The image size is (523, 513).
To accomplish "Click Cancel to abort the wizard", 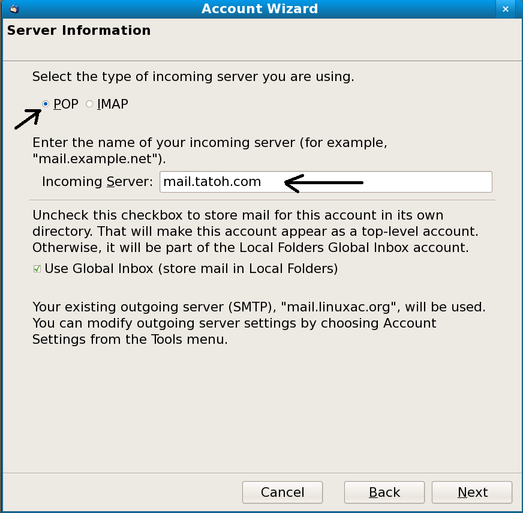I will pyautogui.click(x=282, y=492).
